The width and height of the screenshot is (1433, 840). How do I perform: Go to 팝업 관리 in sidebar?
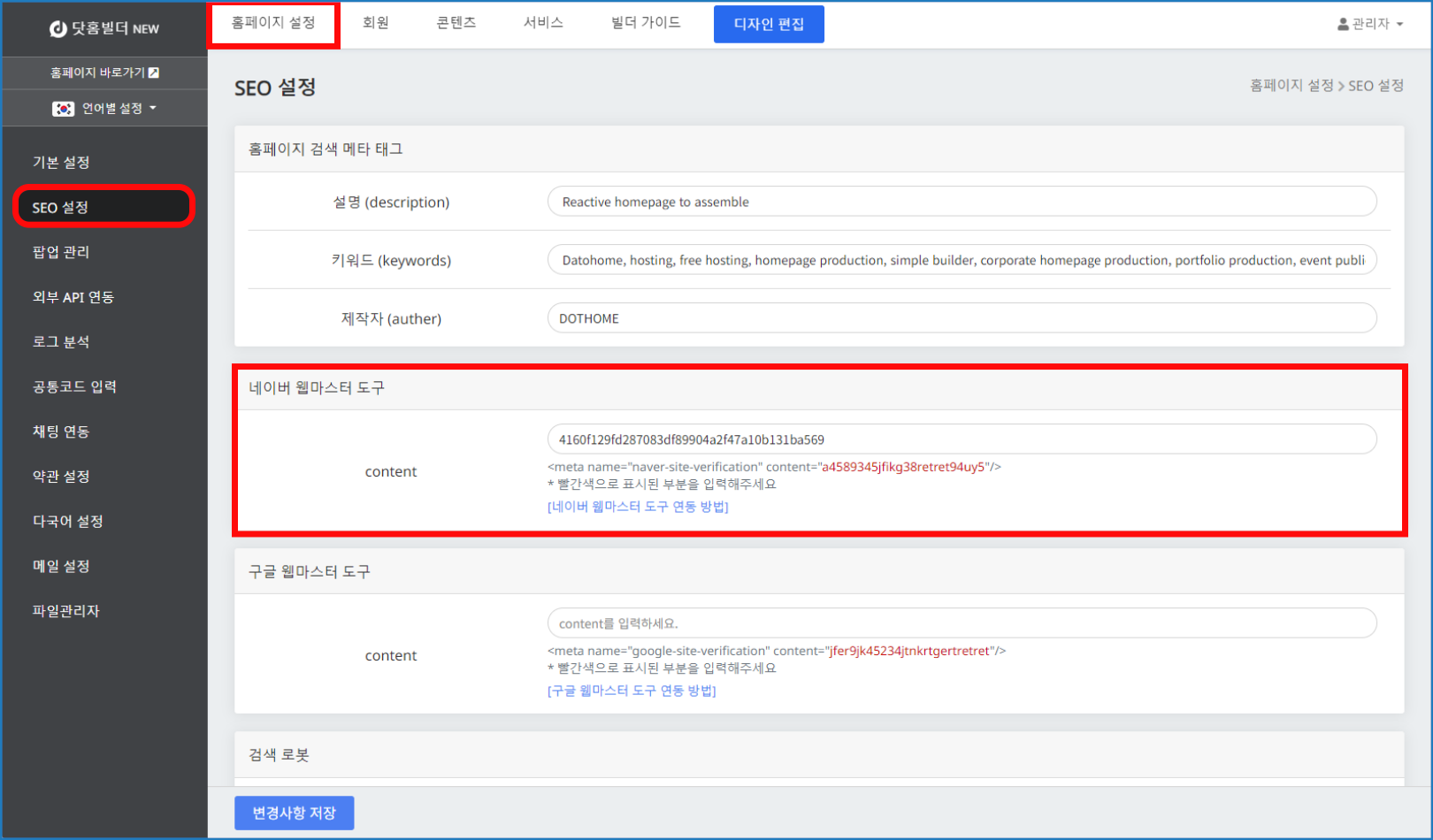[61, 252]
